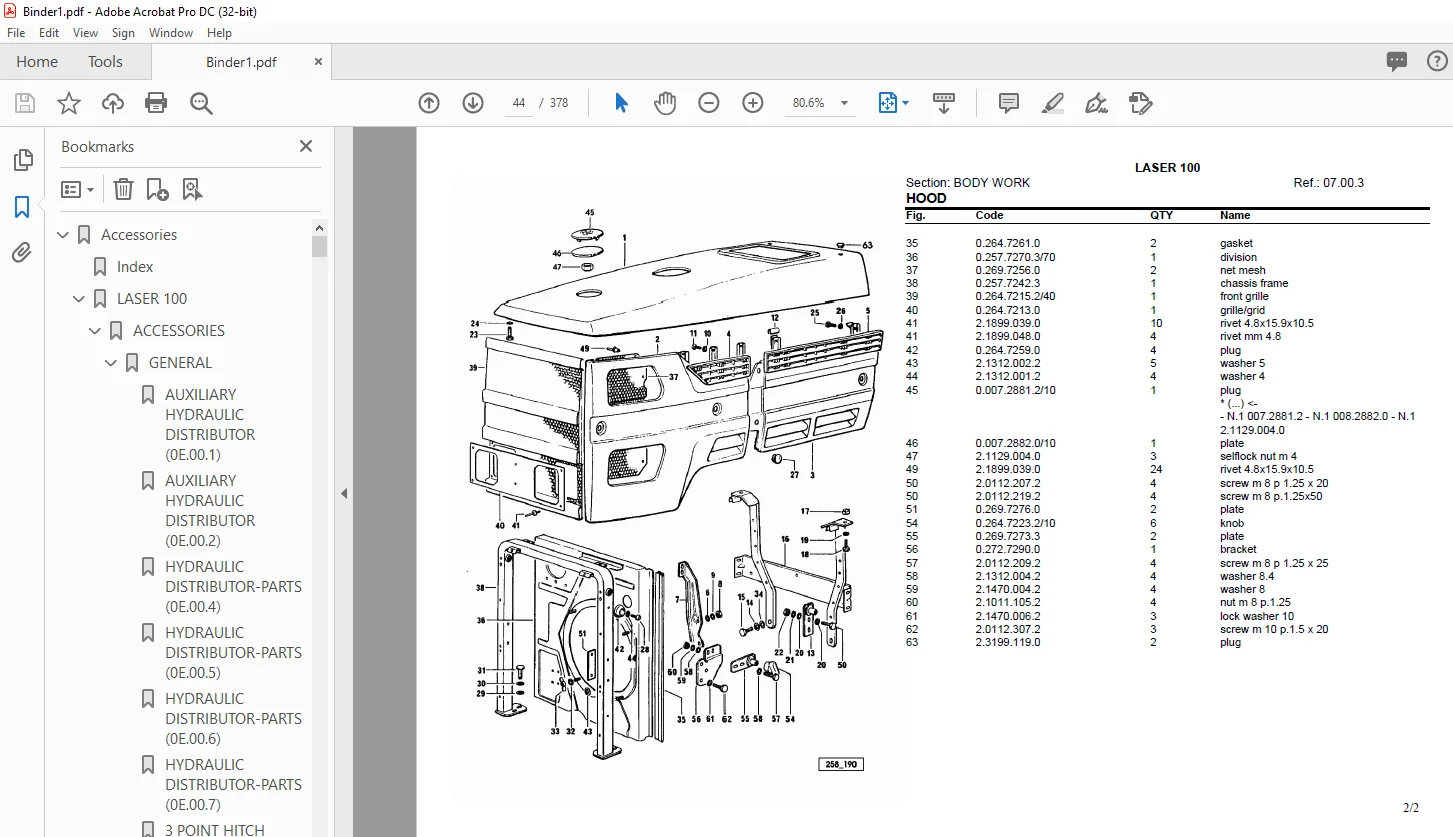Click the scrolling mode icon with down arrow

[x=944, y=103]
